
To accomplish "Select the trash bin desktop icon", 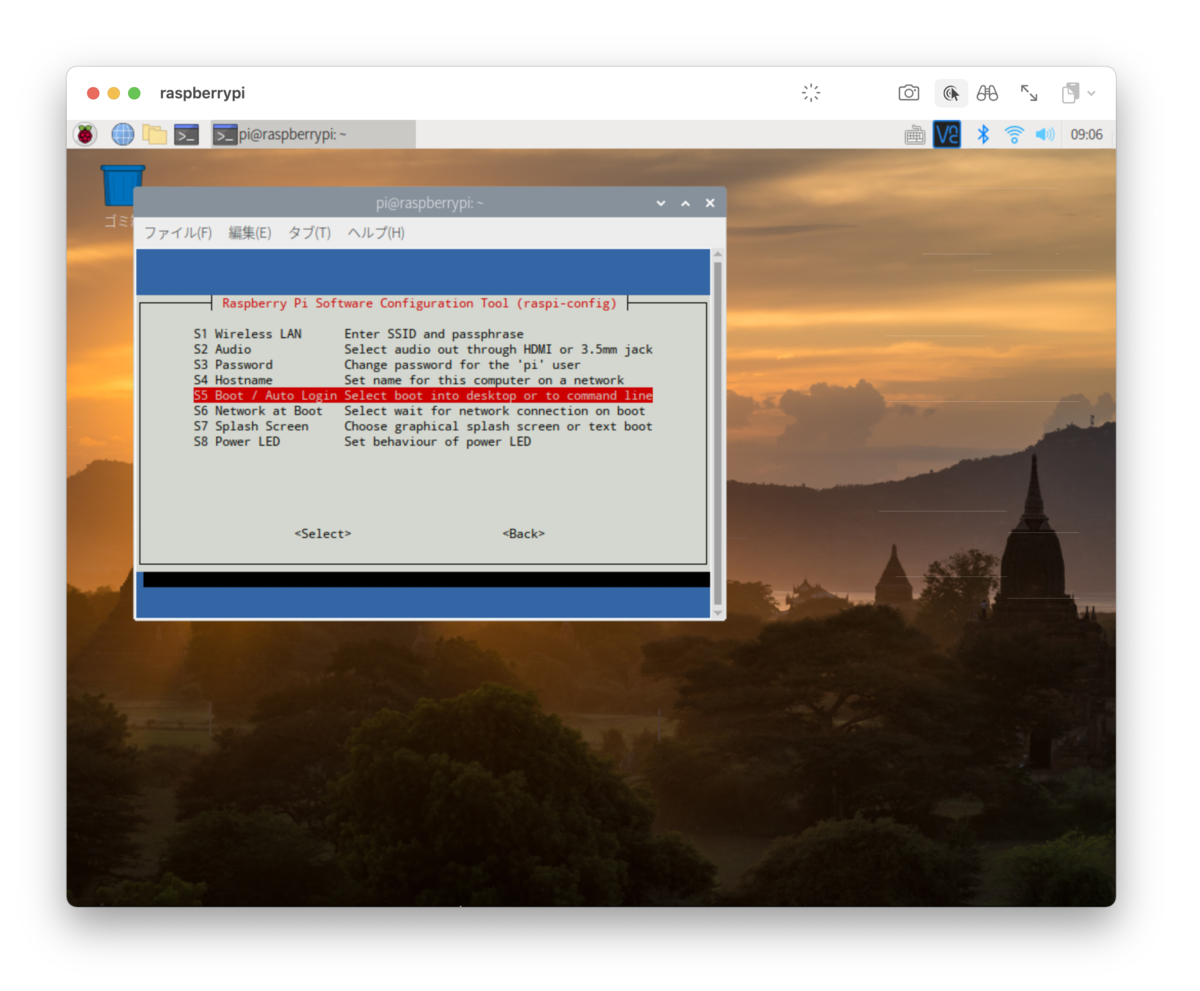I will pos(123,187).
